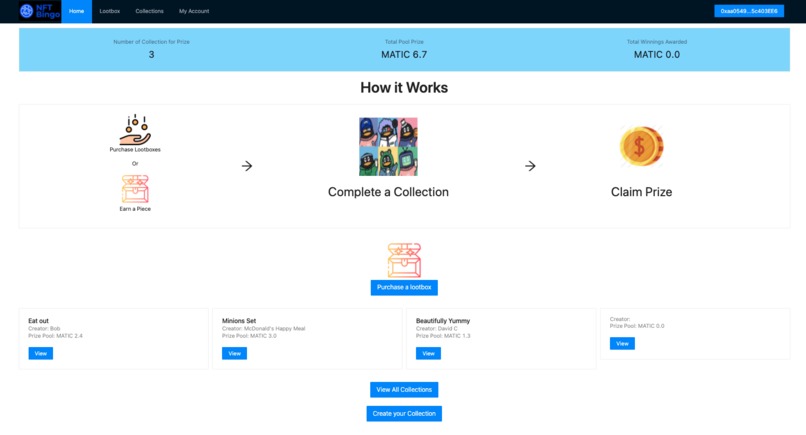Click Create your Collection button
Viewport: 806px width, 435px height.
click(404, 413)
